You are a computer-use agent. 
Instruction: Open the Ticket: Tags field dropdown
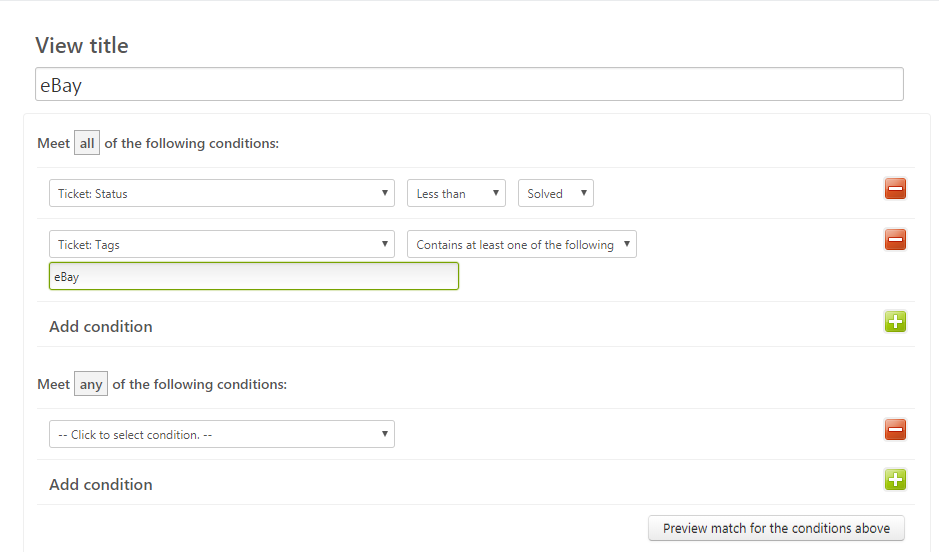[x=222, y=244]
